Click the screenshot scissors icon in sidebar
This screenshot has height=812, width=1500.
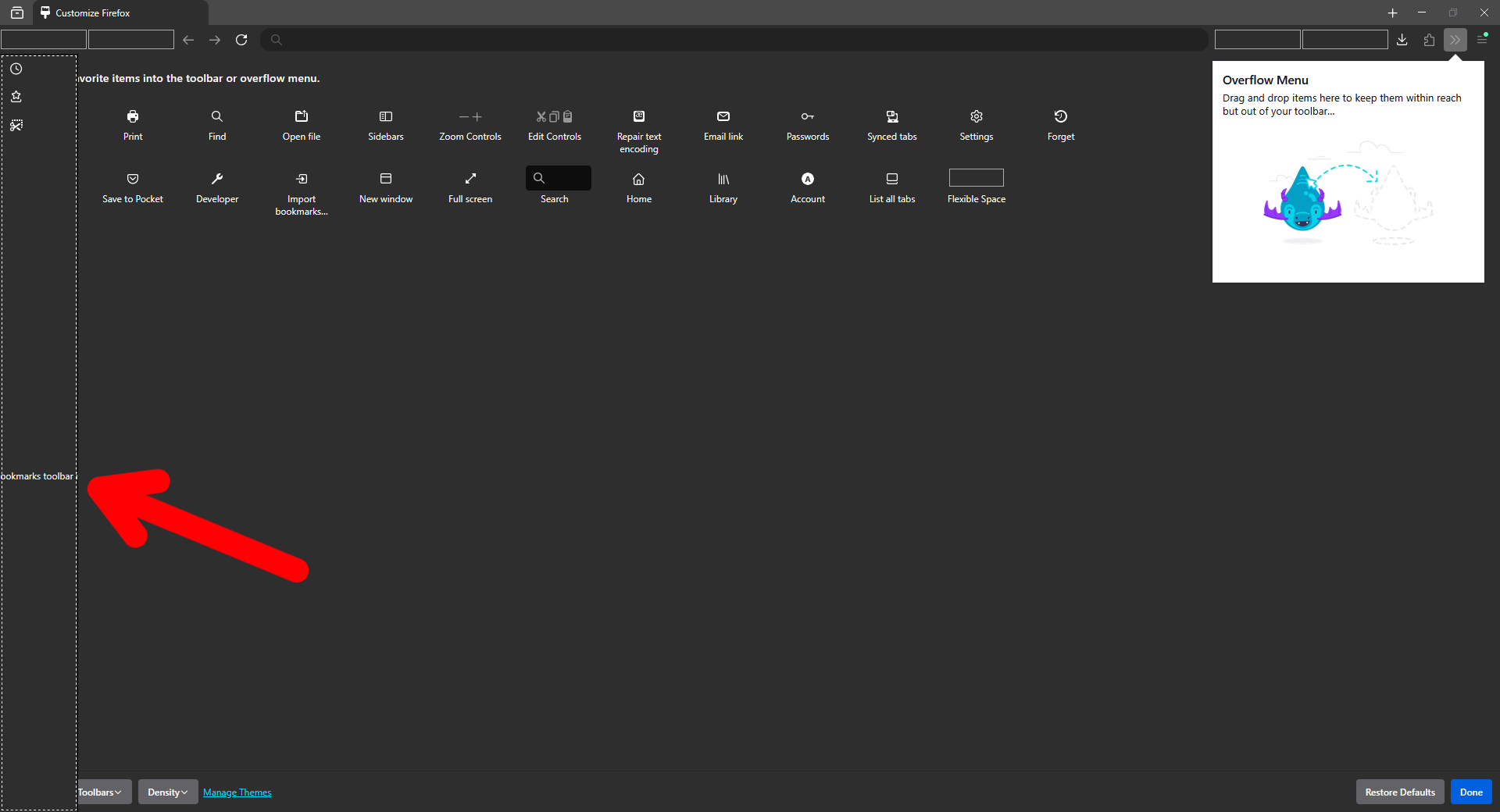click(16, 125)
